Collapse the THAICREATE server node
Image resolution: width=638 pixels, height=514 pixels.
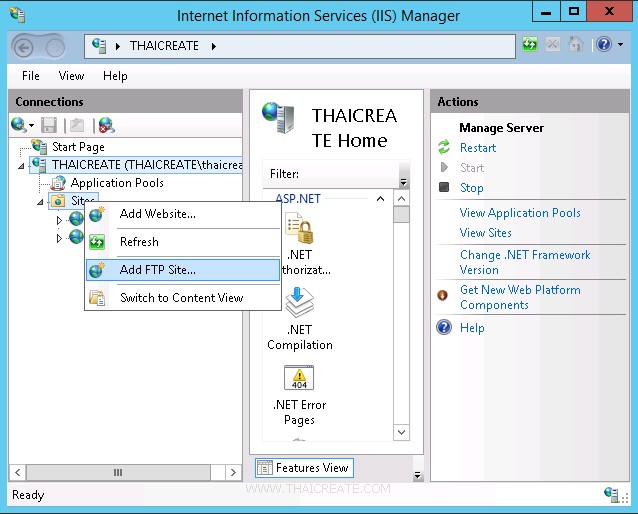(x=21, y=166)
